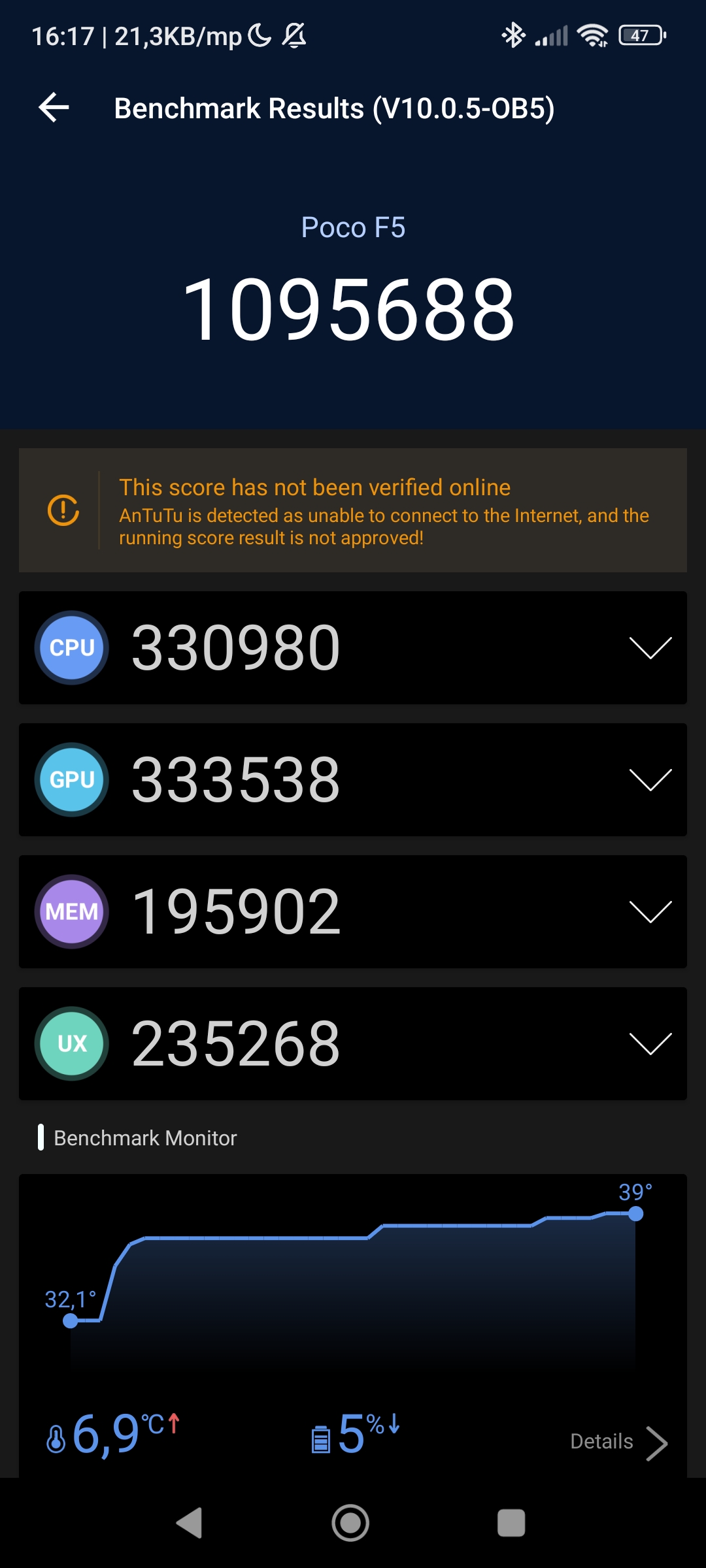The height and width of the screenshot is (1568, 706).
Task: Tap the back arrow in header
Action: coord(54,108)
